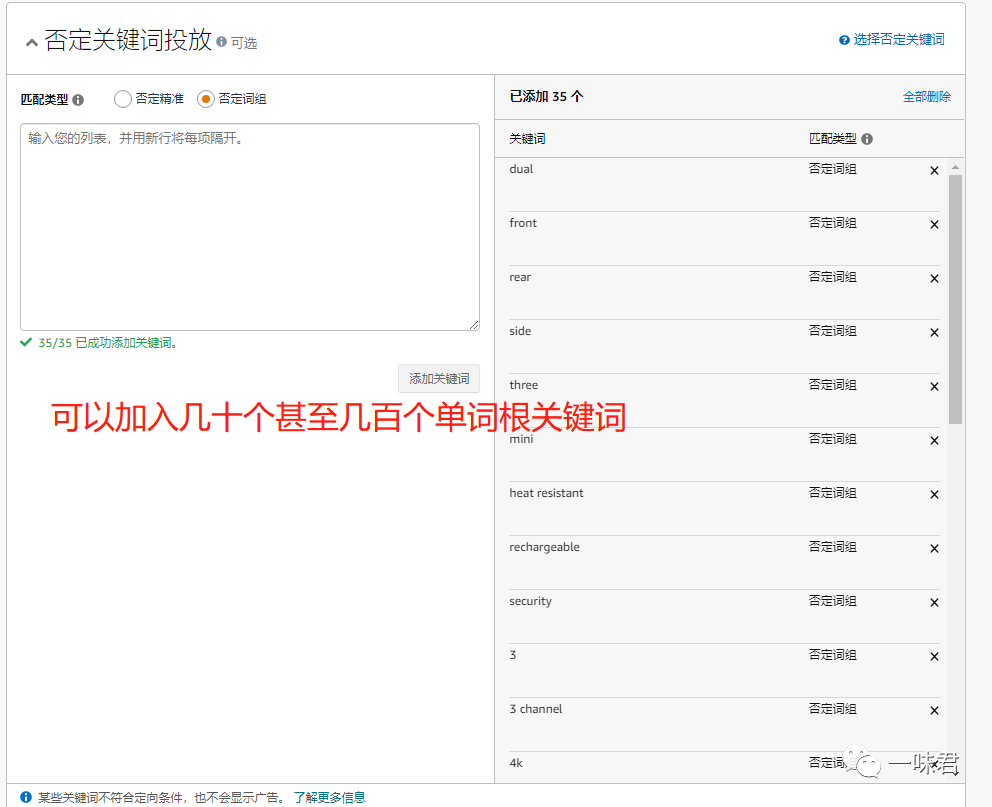Click the 'security' keyword text
The image size is (992, 807).
[530, 601]
